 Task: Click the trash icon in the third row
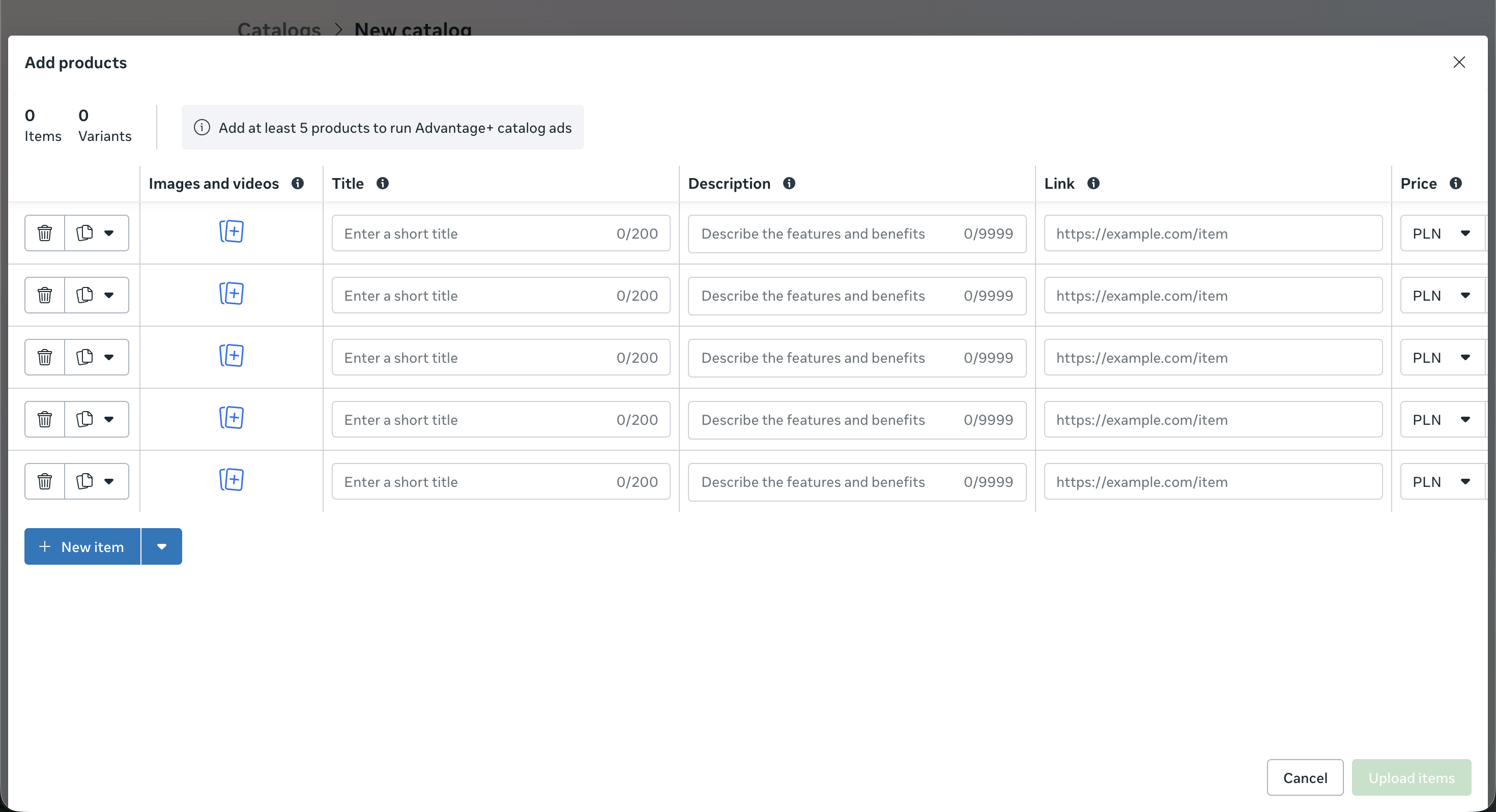tap(45, 357)
